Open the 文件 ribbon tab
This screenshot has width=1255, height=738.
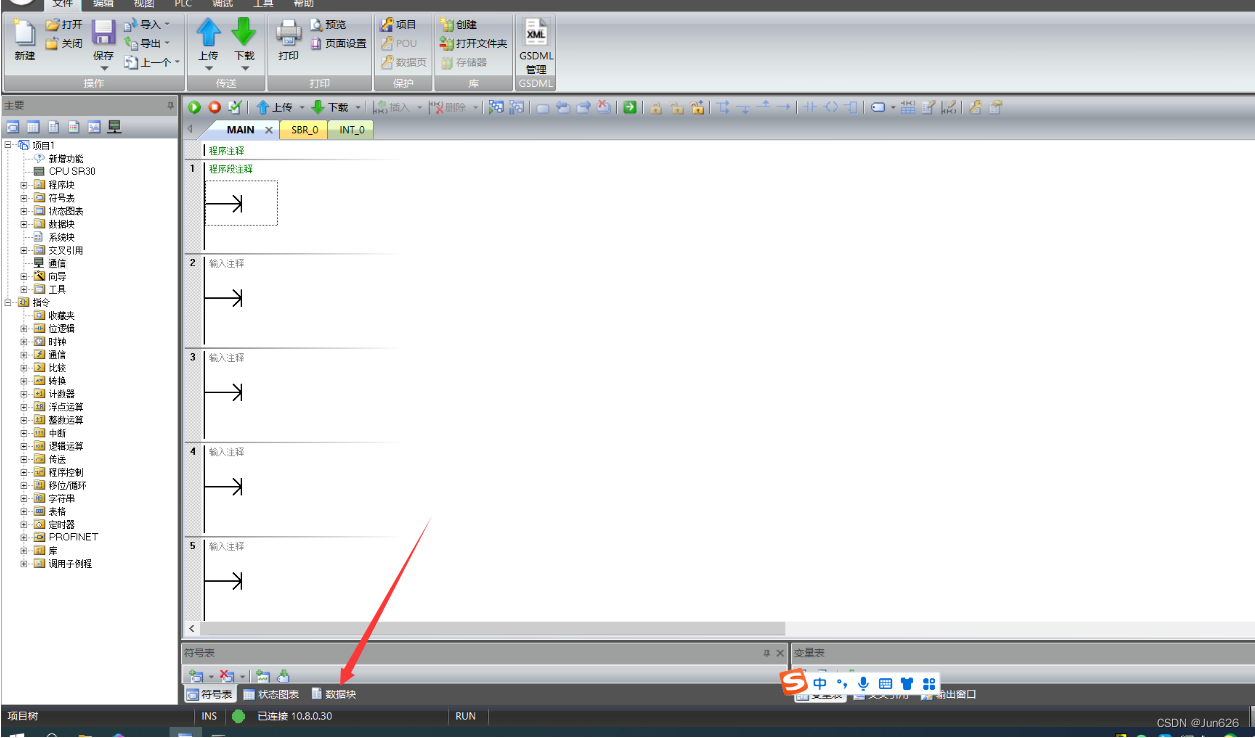[62, 4]
